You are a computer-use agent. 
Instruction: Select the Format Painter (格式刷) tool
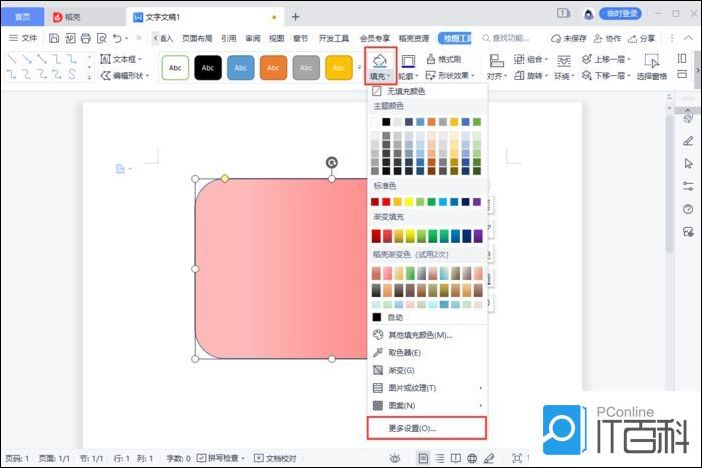[x=443, y=59]
